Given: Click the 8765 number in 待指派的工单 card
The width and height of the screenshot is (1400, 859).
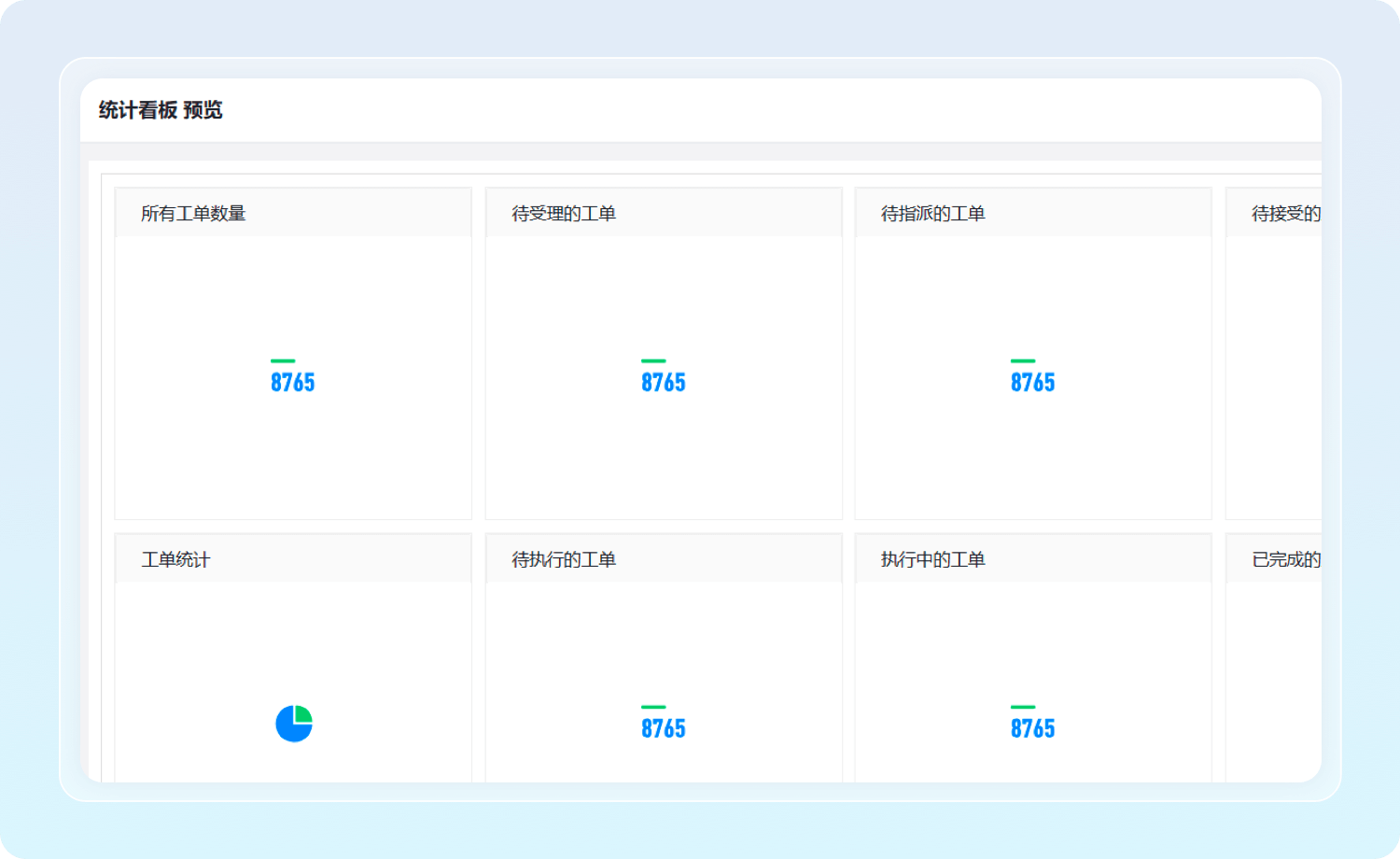Looking at the screenshot, I should pyautogui.click(x=1033, y=383).
